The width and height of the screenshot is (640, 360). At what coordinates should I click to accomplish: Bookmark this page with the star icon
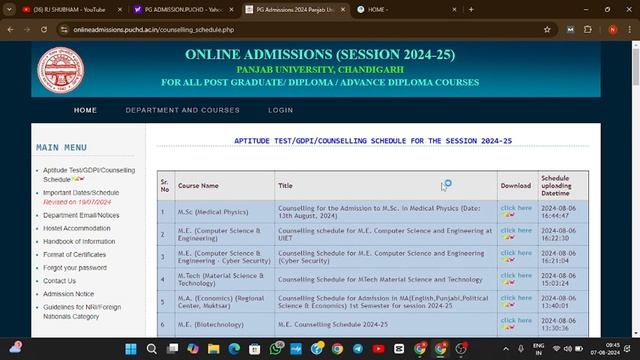pos(547,29)
